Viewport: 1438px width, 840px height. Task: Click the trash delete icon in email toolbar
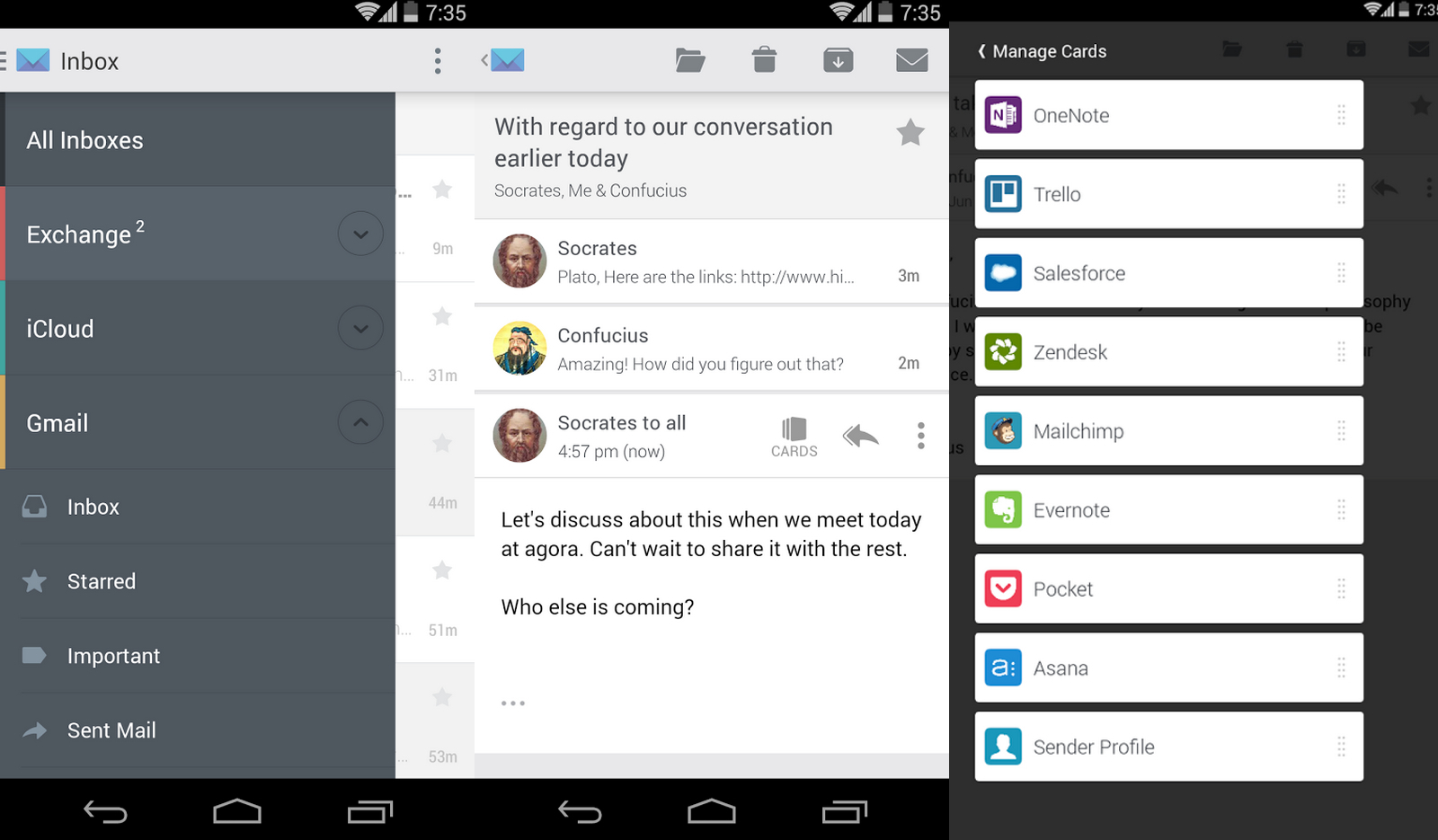click(764, 60)
